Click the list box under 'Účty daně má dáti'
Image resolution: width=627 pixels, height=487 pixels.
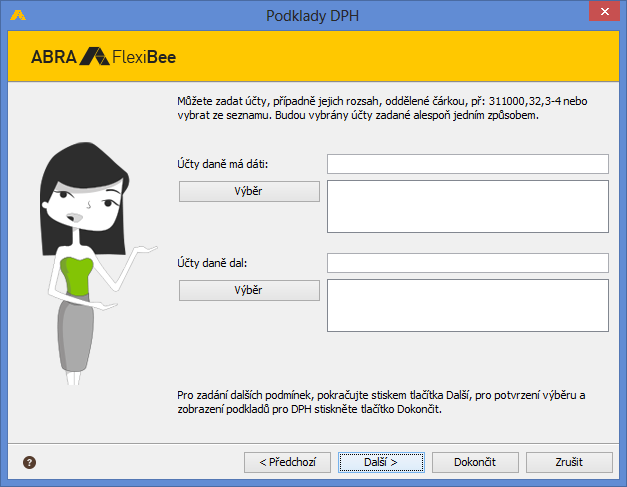coord(468,206)
